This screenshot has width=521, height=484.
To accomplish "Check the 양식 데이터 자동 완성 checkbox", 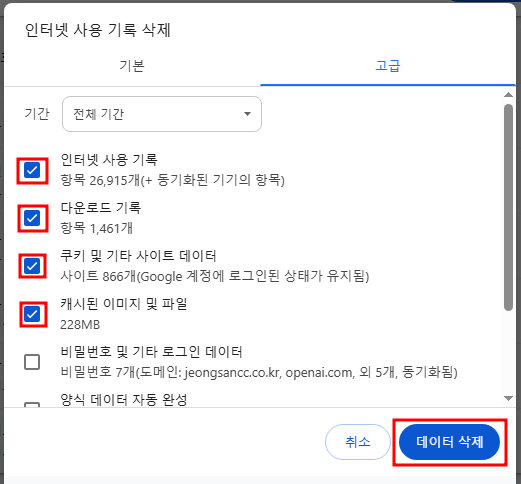I will click(x=32, y=405).
